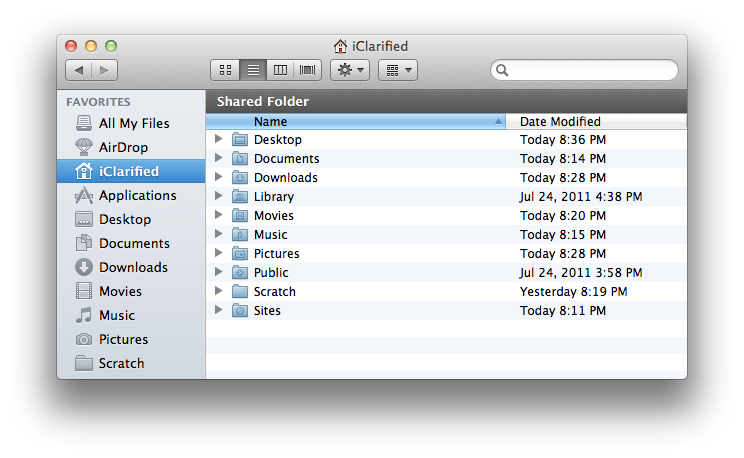
Task: Open Applications from the sidebar
Action: coord(137,195)
